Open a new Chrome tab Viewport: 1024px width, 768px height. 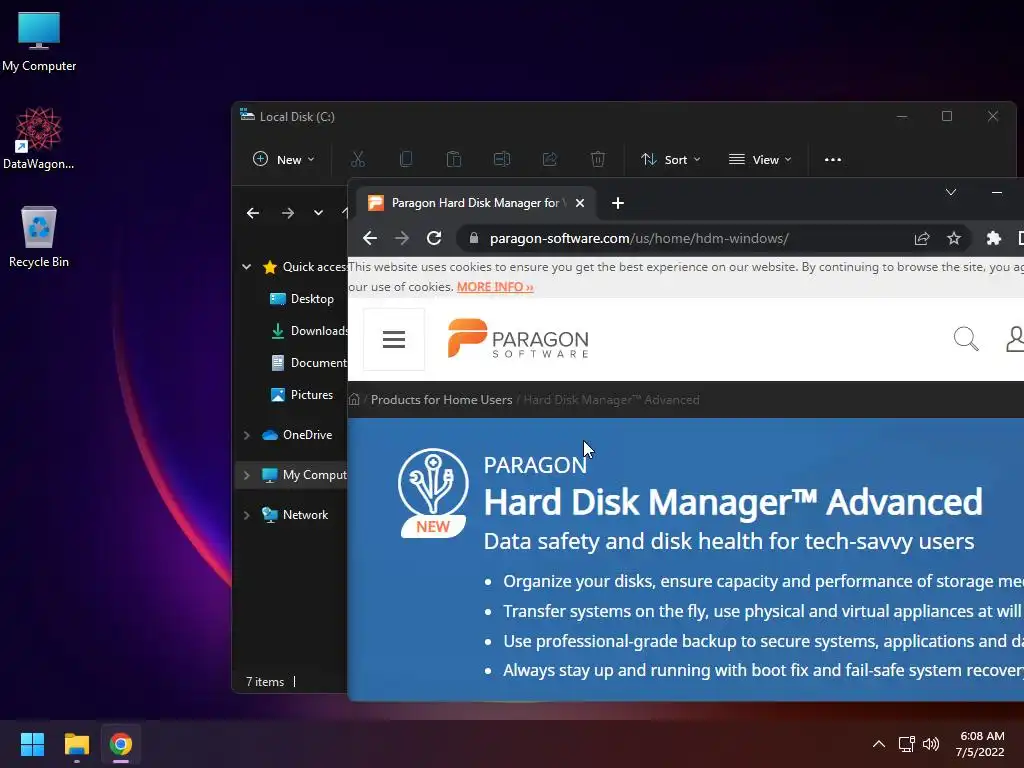(x=617, y=203)
